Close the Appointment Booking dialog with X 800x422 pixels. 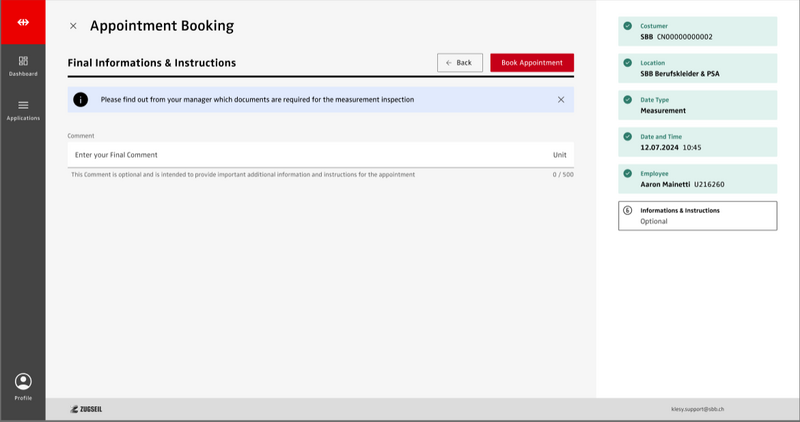(x=73, y=26)
